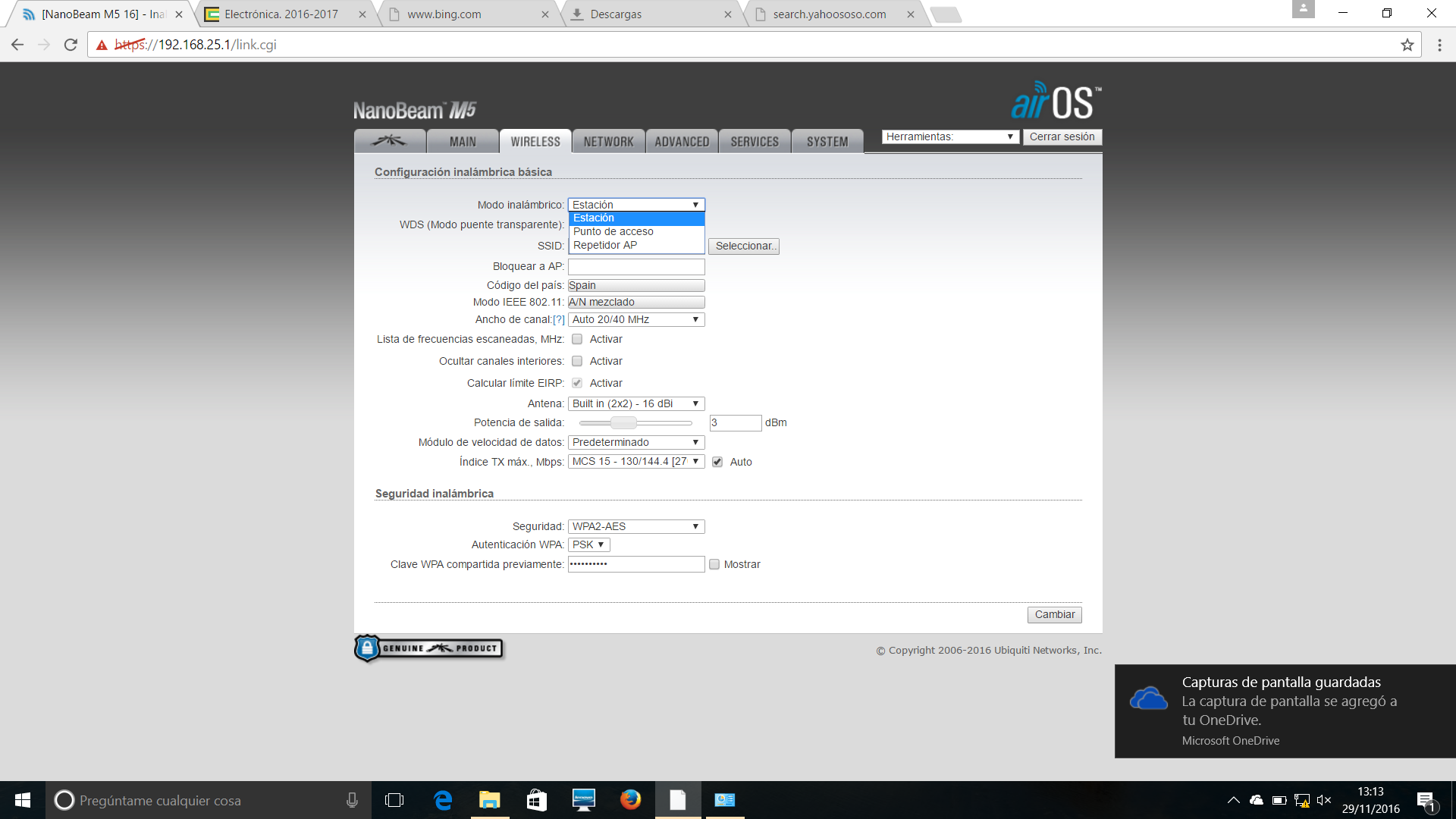Click the Genuine Product badge
The height and width of the screenshot is (819, 1456).
pyautogui.click(x=429, y=648)
